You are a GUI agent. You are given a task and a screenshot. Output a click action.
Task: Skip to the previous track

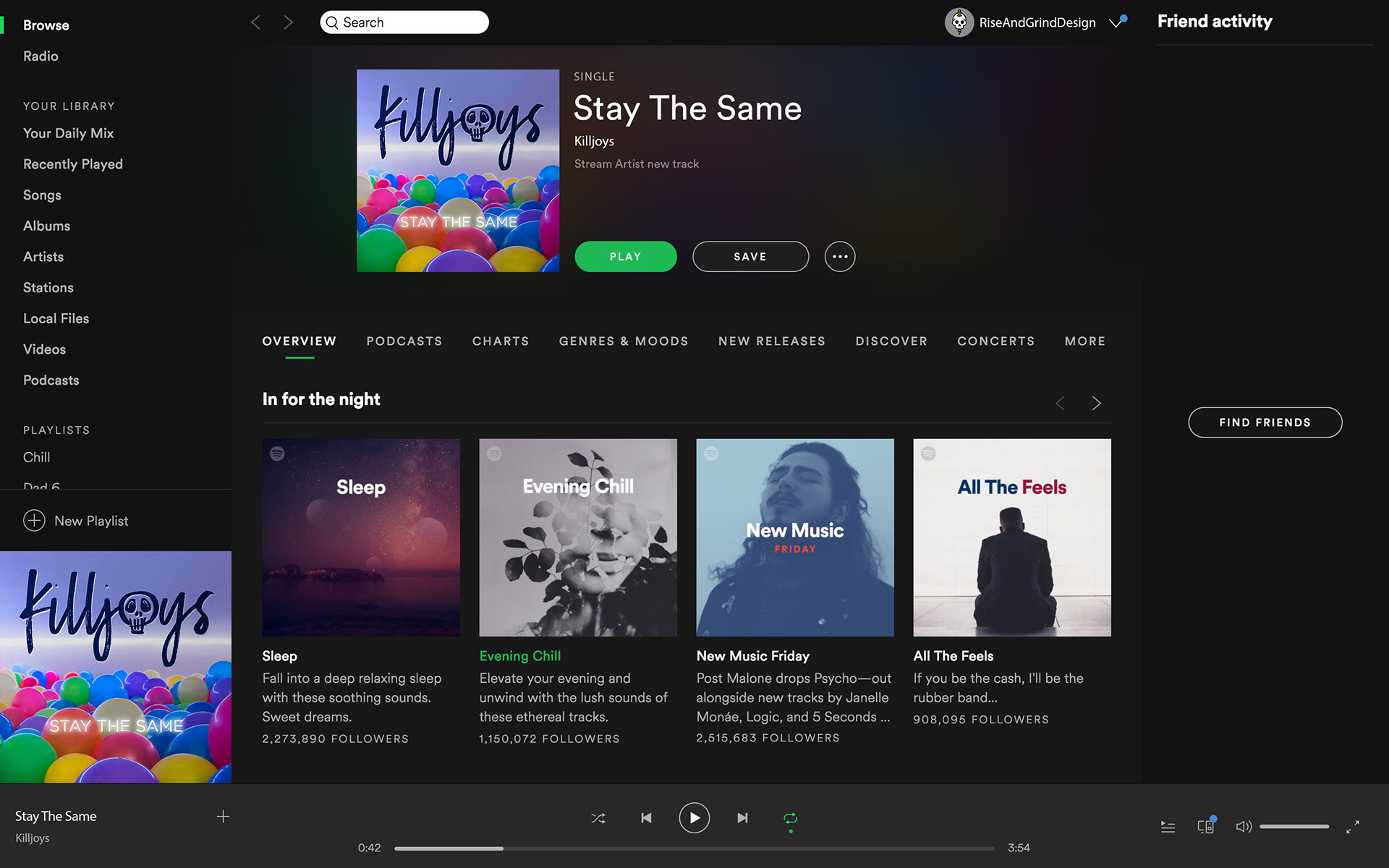pos(646,818)
